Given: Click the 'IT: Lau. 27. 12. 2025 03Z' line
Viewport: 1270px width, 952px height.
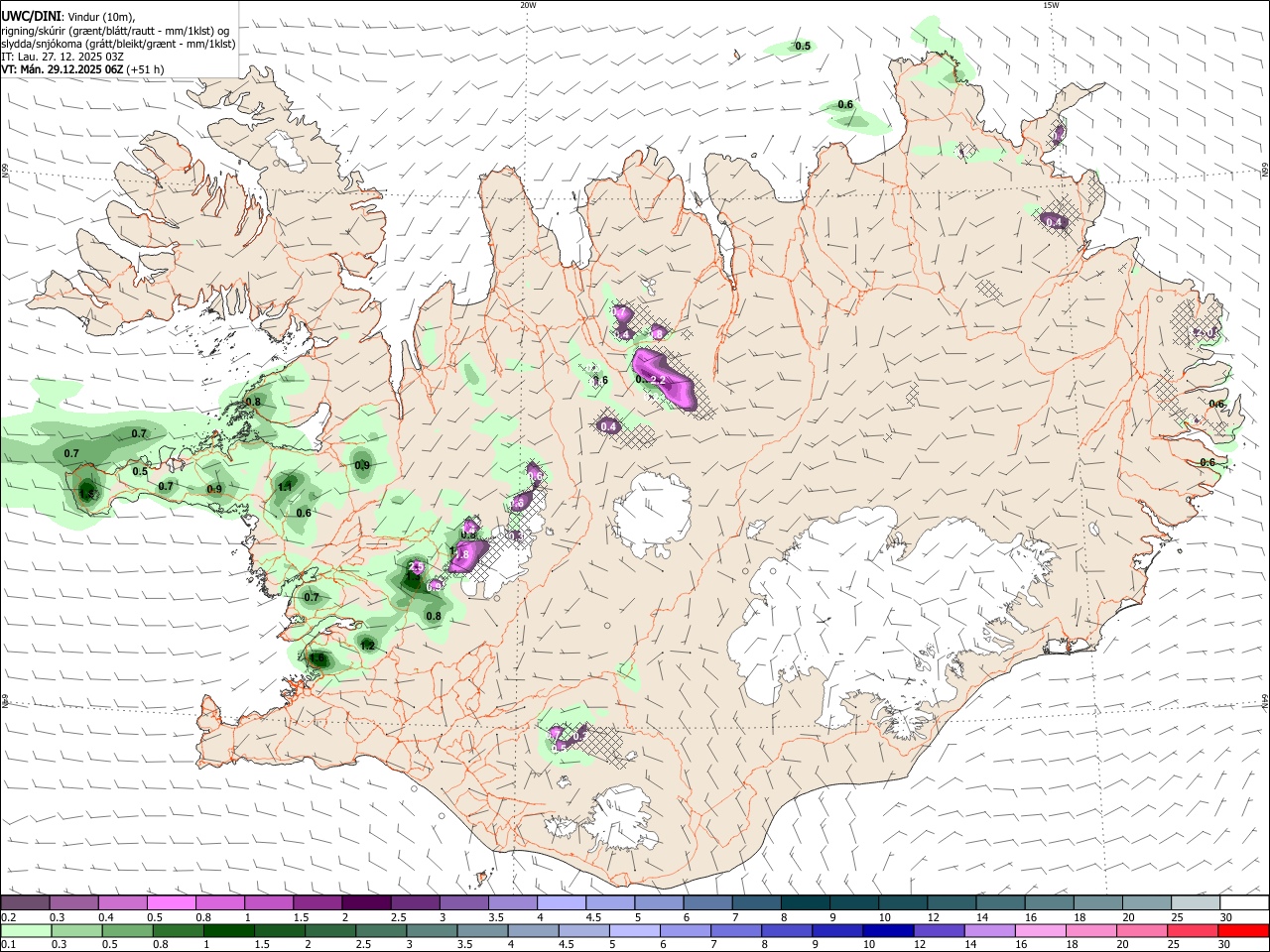Looking at the screenshot, I should pos(63,57).
